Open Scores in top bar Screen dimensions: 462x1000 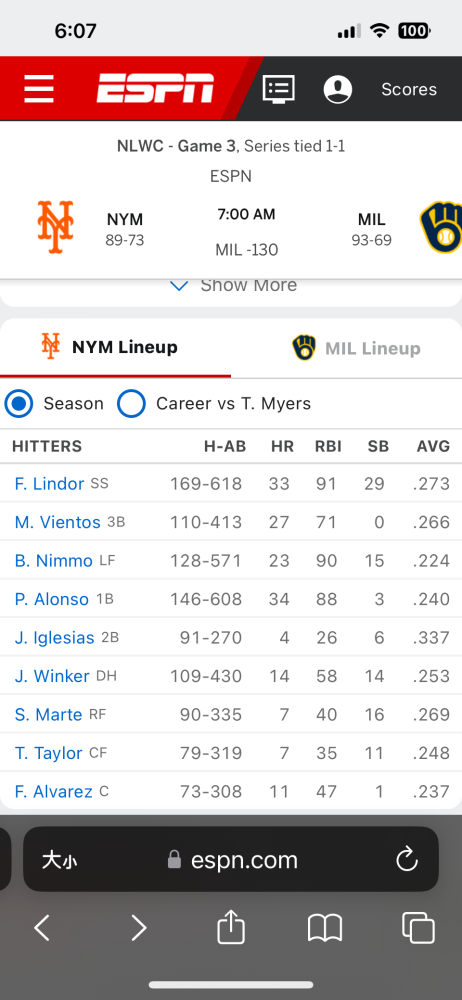(409, 89)
